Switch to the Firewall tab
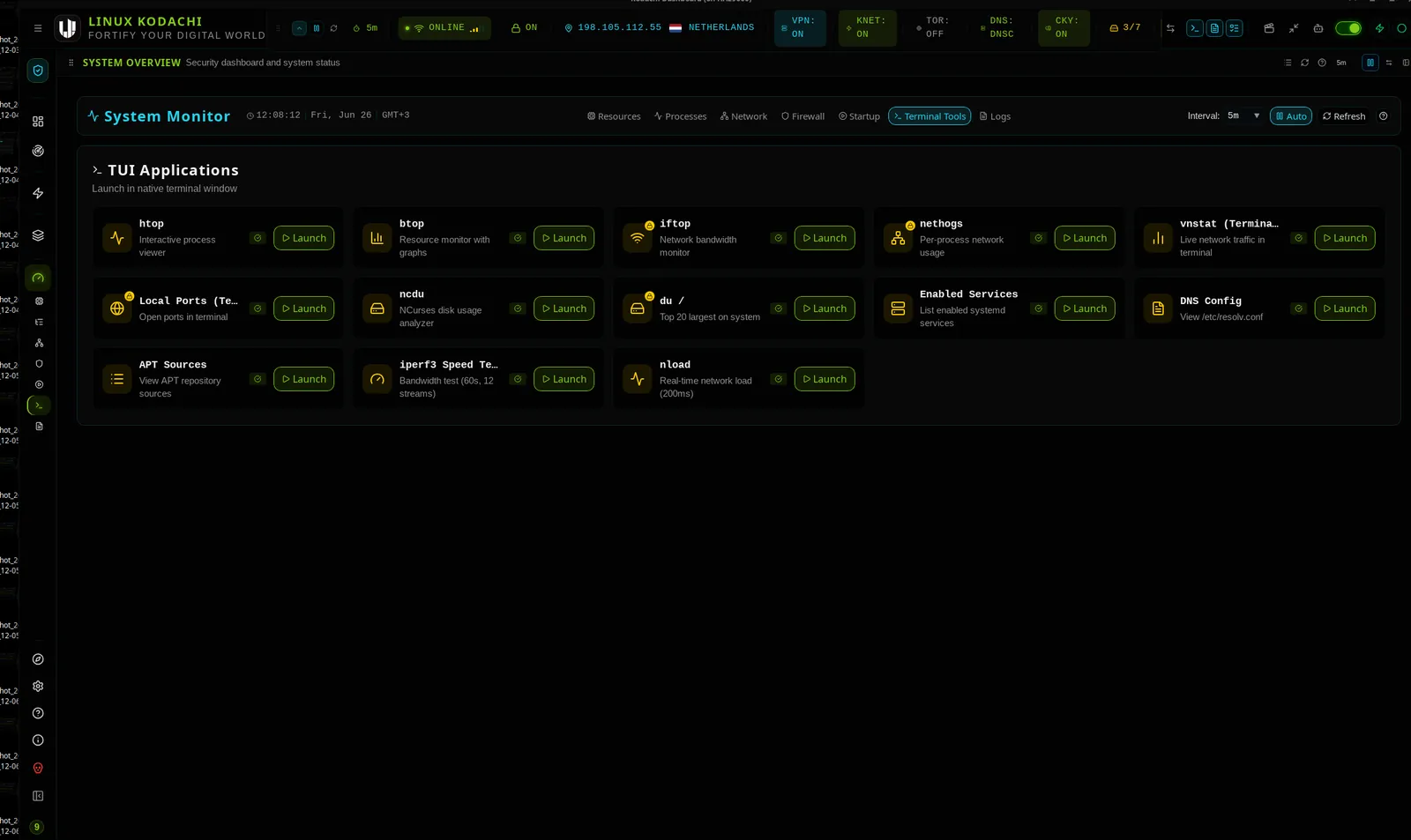Screen dimensions: 1411x840 click(803, 116)
